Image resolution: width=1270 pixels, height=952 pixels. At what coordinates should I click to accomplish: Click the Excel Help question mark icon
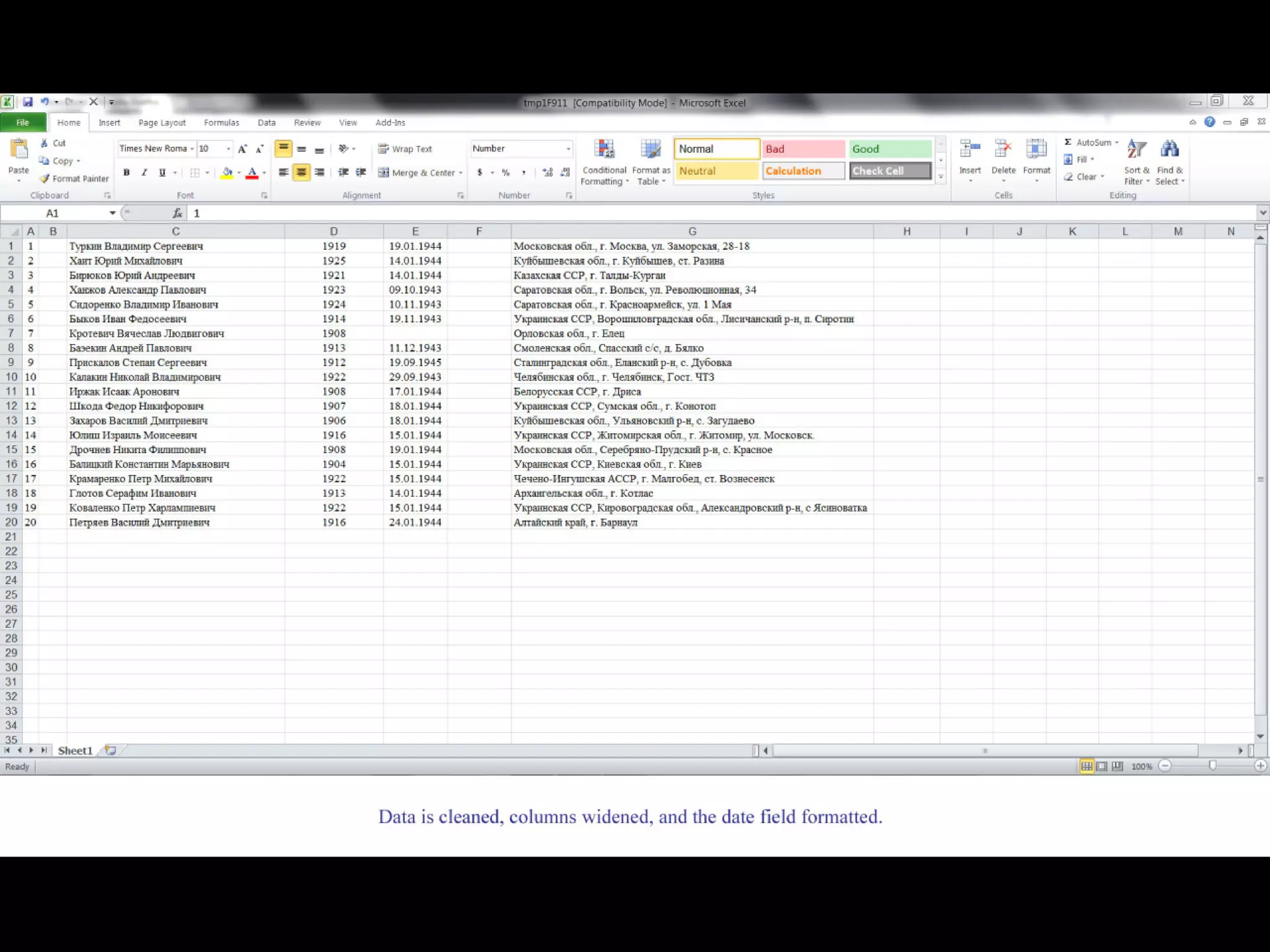click(x=1209, y=122)
